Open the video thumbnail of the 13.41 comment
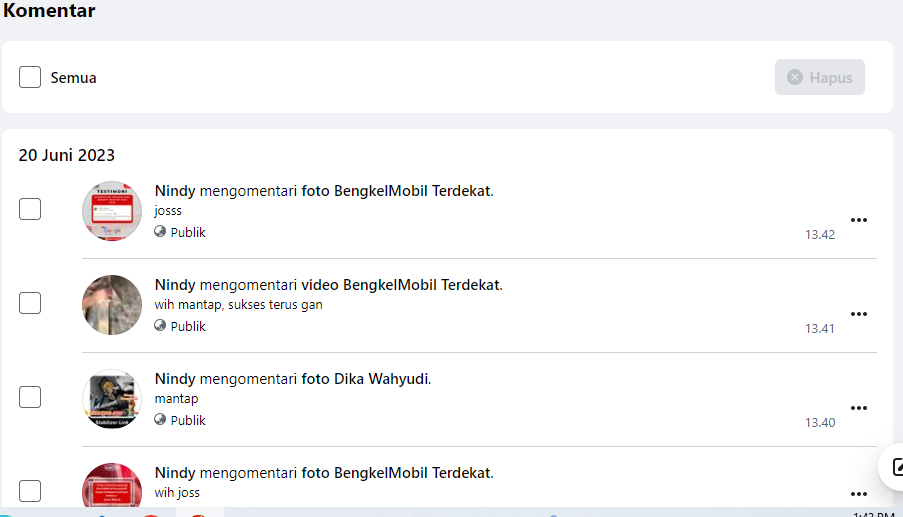Viewport: 903px width, 517px height. pyautogui.click(x=112, y=305)
